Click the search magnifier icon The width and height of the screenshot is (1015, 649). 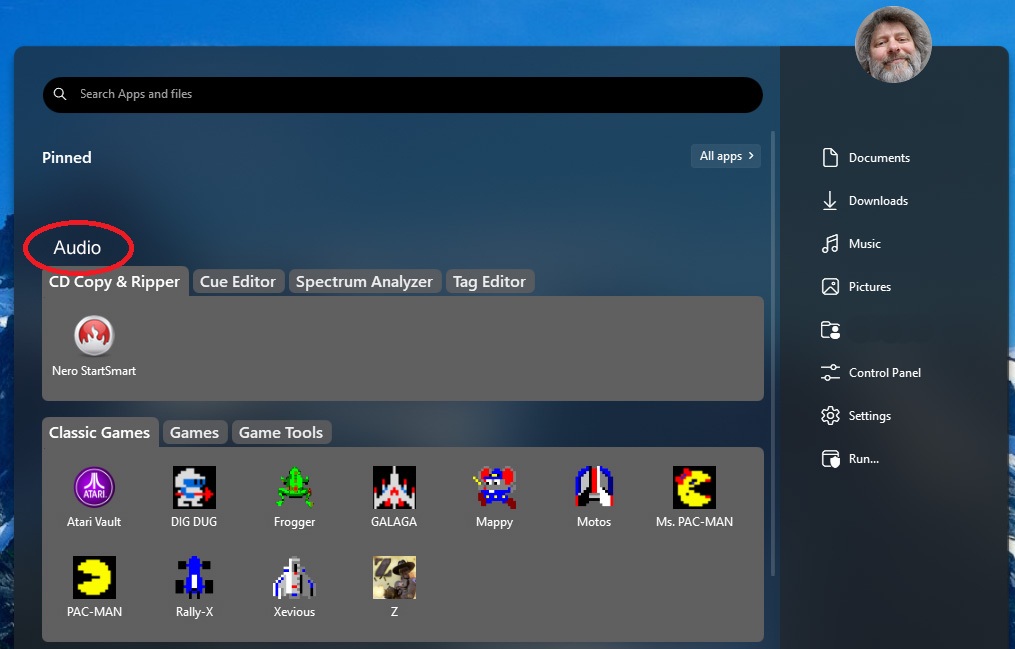click(x=60, y=94)
